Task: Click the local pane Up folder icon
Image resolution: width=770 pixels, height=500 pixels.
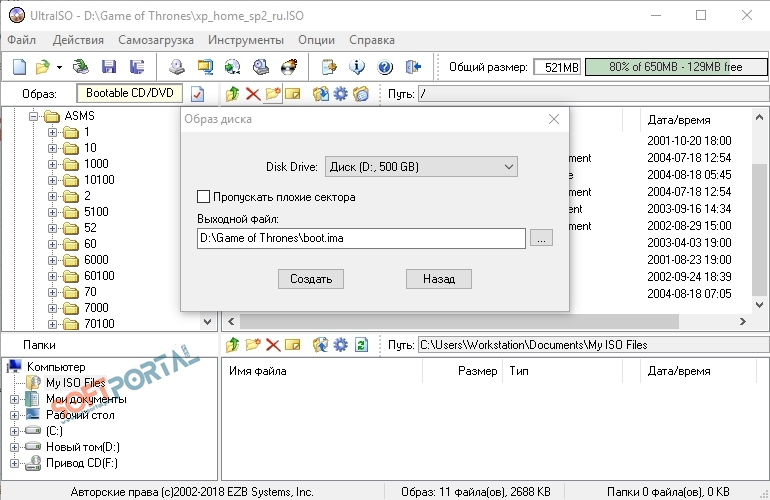Action: point(232,345)
